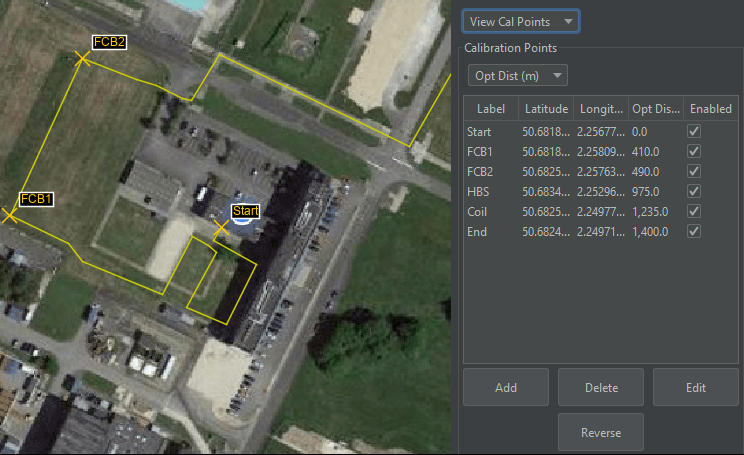This screenshot has width=744, height=455.
Task: Open the View Cal Points dropdown
Action: (520, 21)
